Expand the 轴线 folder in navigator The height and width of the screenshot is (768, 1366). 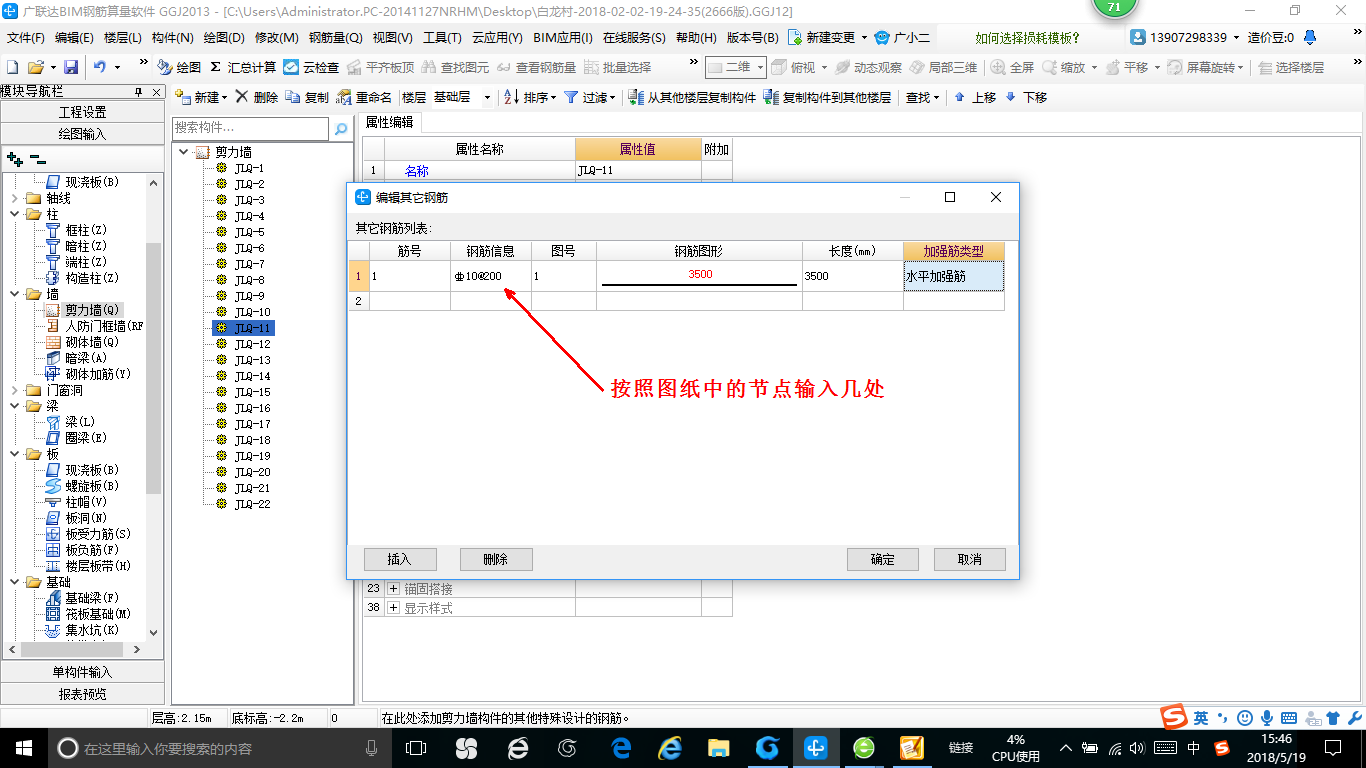14,198
